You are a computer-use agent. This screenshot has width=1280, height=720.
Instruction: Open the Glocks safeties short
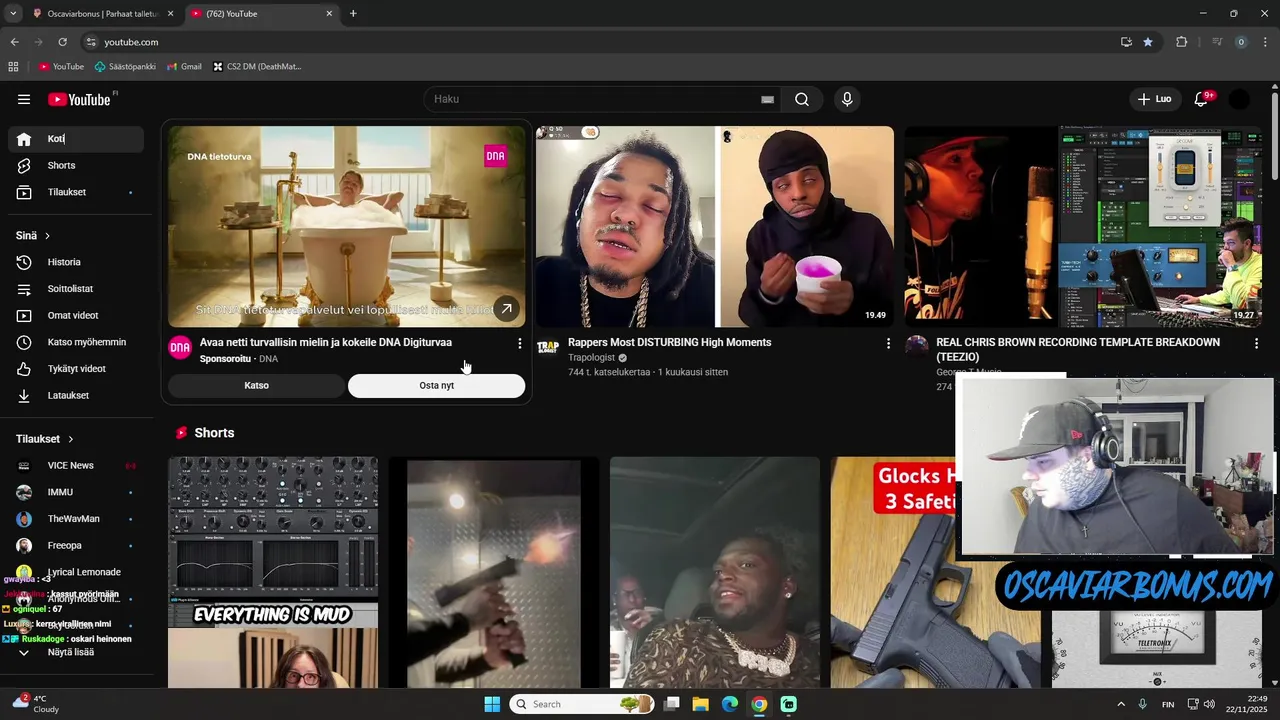click(895, 572)
